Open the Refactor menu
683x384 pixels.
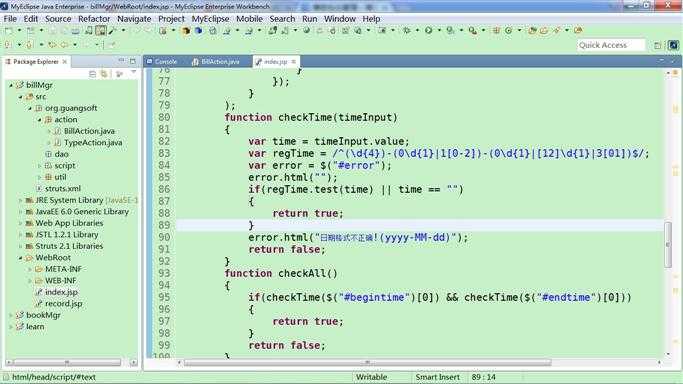[x=94, y=19]
